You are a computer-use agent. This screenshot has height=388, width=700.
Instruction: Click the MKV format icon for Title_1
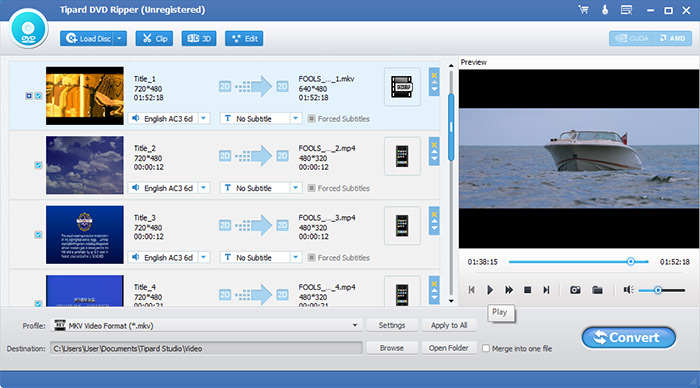click(x=402, y=87)
